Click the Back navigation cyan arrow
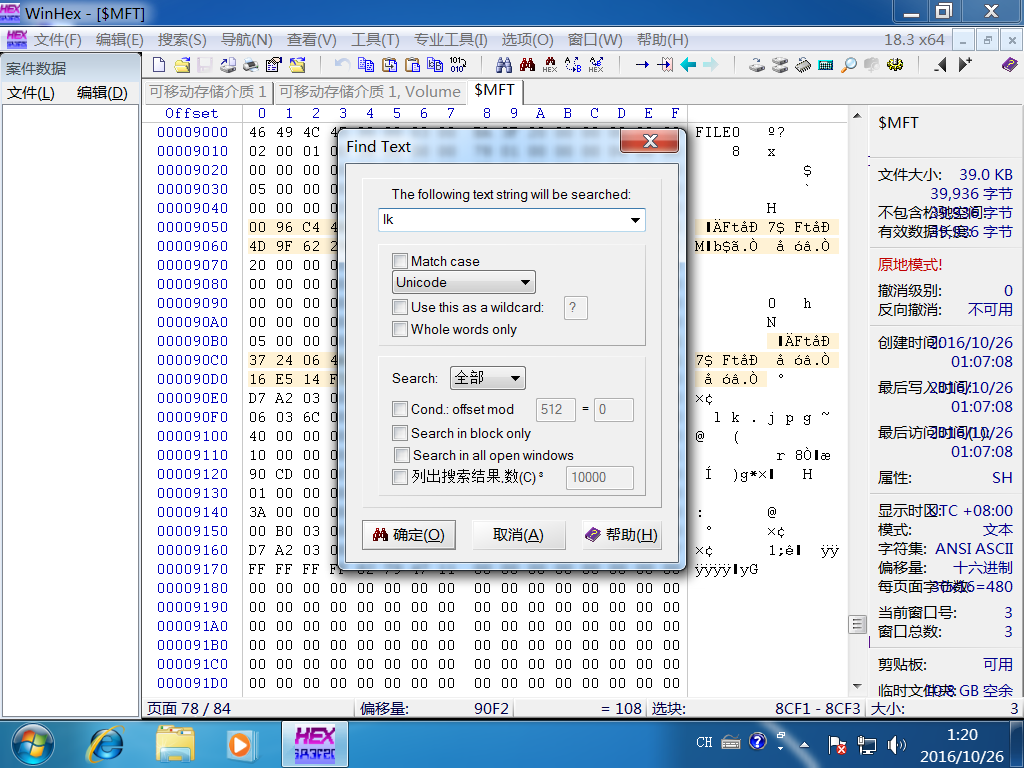The image size is (1024, 768). tap(688, 65)
